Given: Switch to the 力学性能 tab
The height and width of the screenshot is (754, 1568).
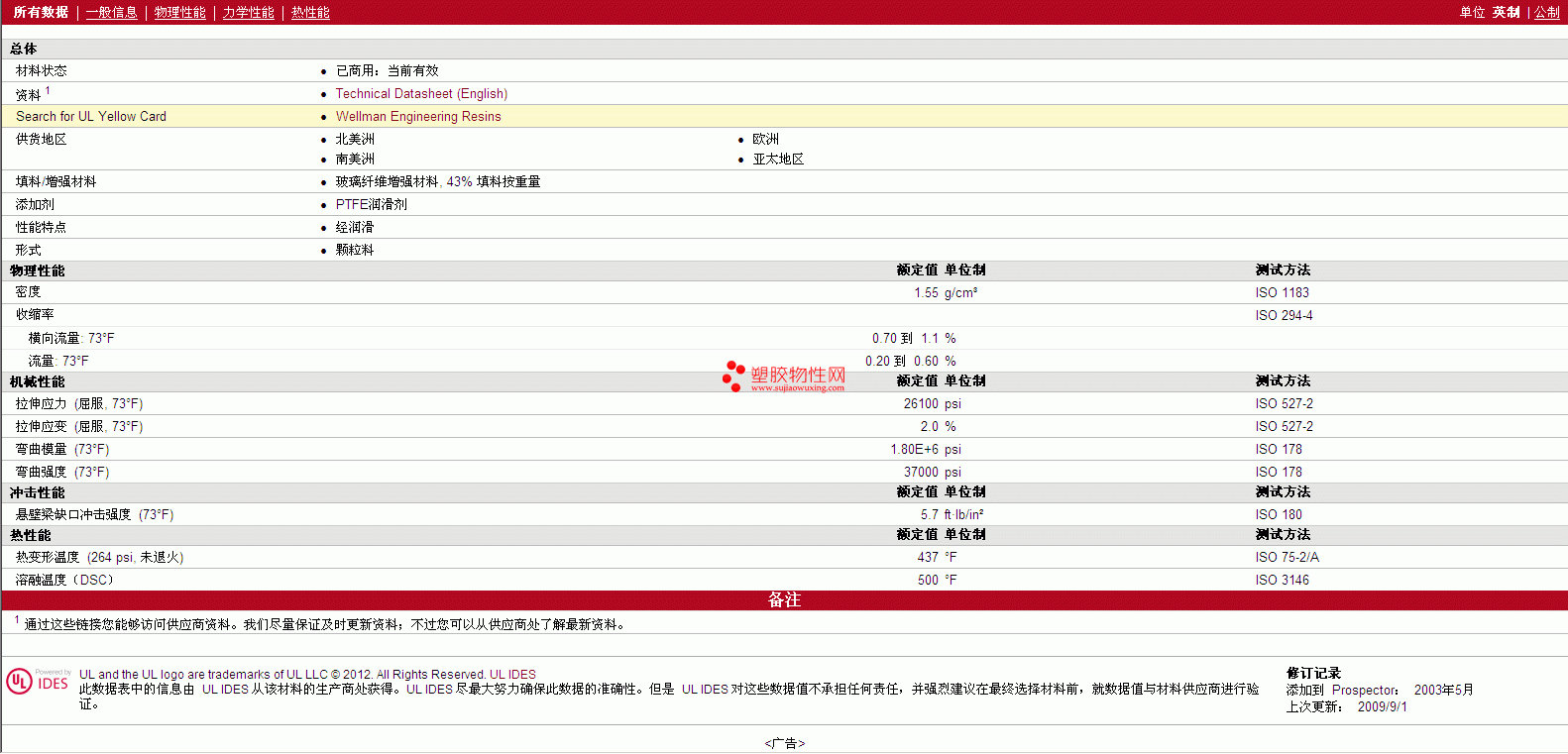Looking at the screenshot, I should [x=248, y=12].
